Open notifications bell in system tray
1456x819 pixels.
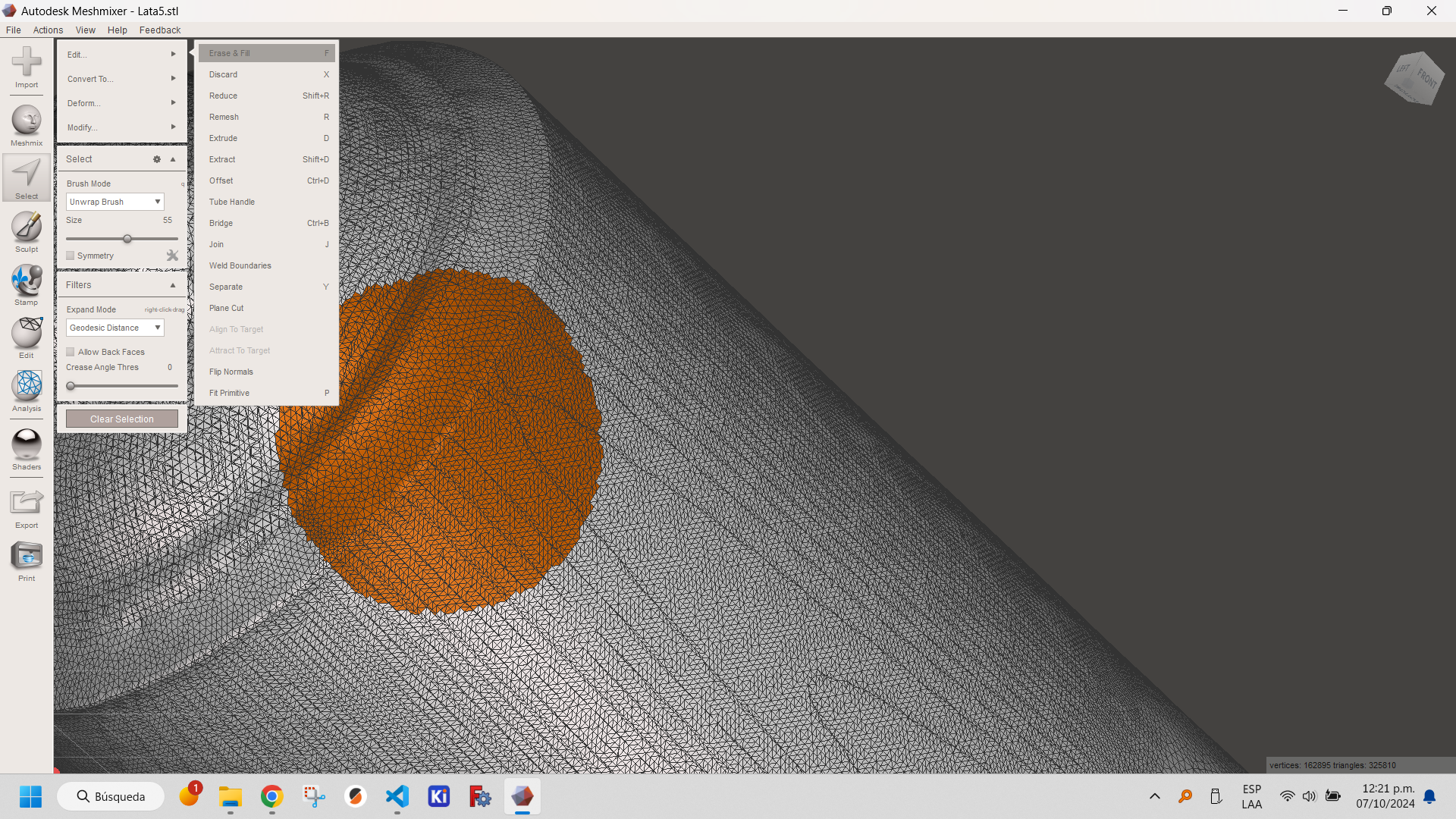1429,796
